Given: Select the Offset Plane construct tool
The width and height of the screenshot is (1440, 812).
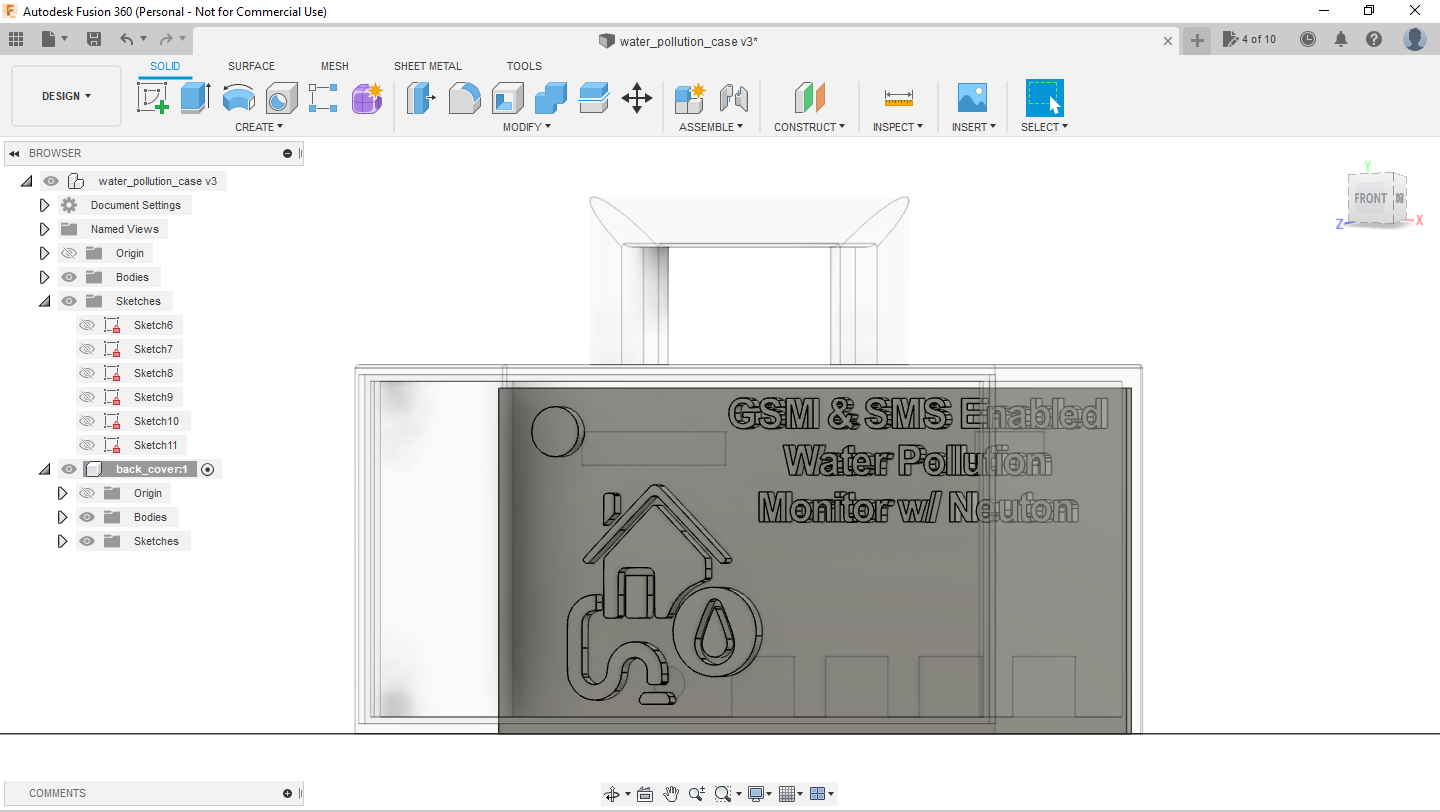Looking at the screenshot, I should 810,98.
